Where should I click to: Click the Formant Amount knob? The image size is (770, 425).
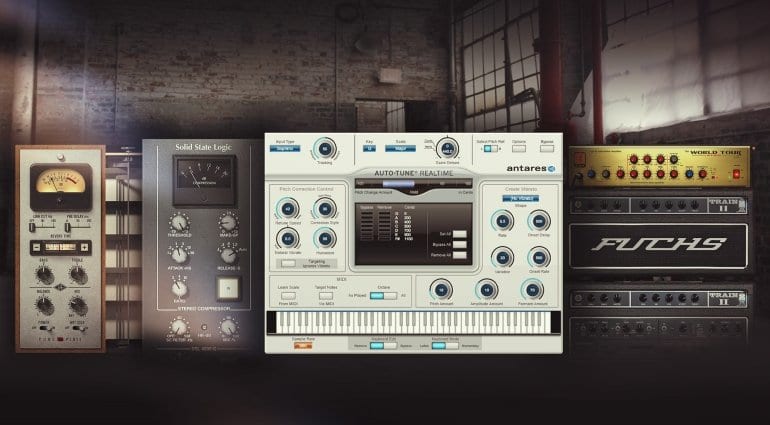pos(532,290)
